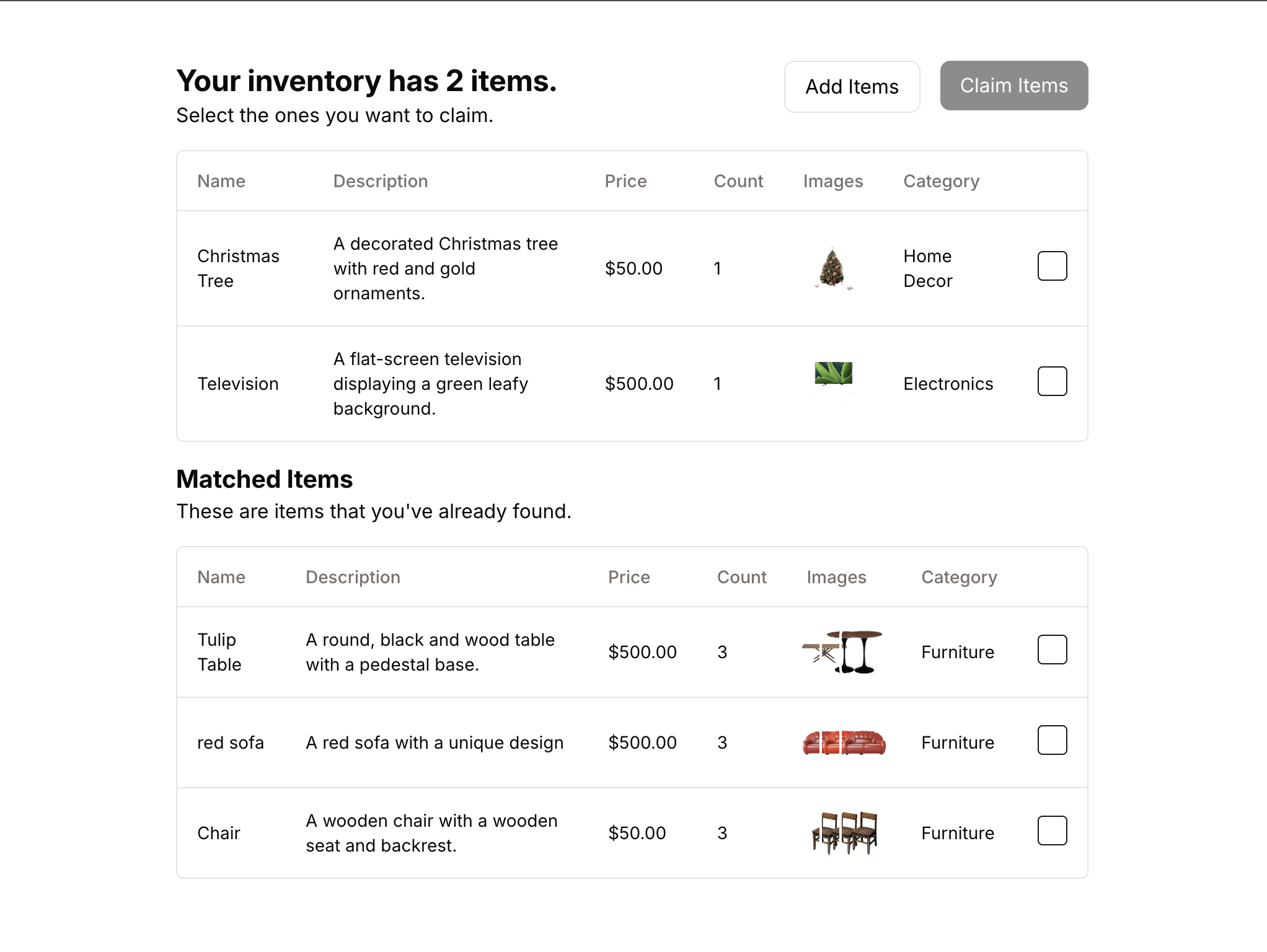This screenshot has height=952, width=1267.
Task: View the red sofa images
Action: (844, 743)
